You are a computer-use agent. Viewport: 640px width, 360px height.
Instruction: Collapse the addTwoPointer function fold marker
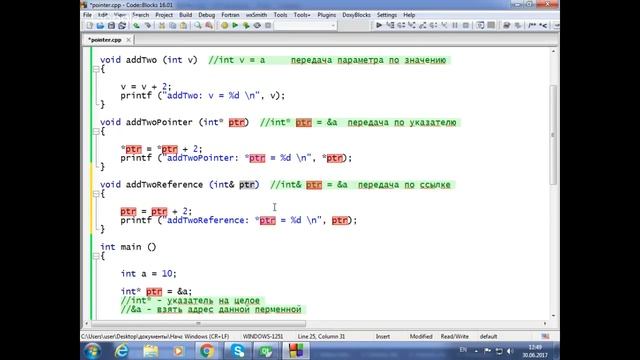click(96, 131)
